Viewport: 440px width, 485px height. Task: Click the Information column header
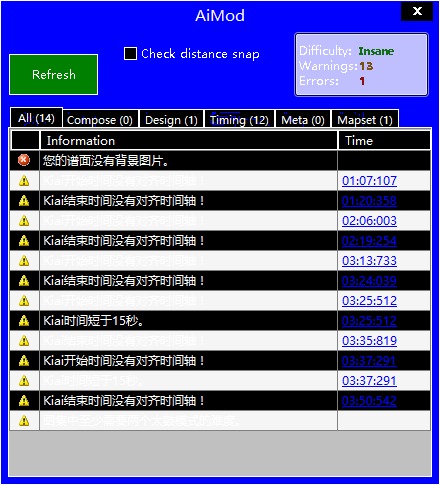[x=189, y=140]
